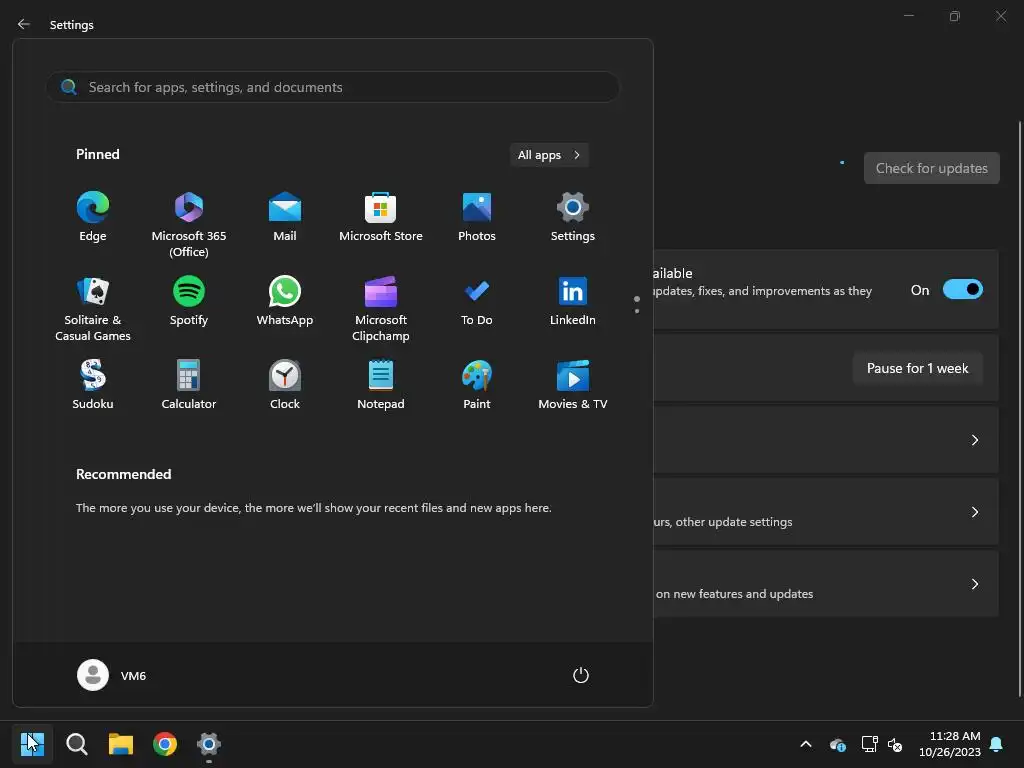
Task: Launch Microsoft 365 (Office) app
Action: point(189,225)
